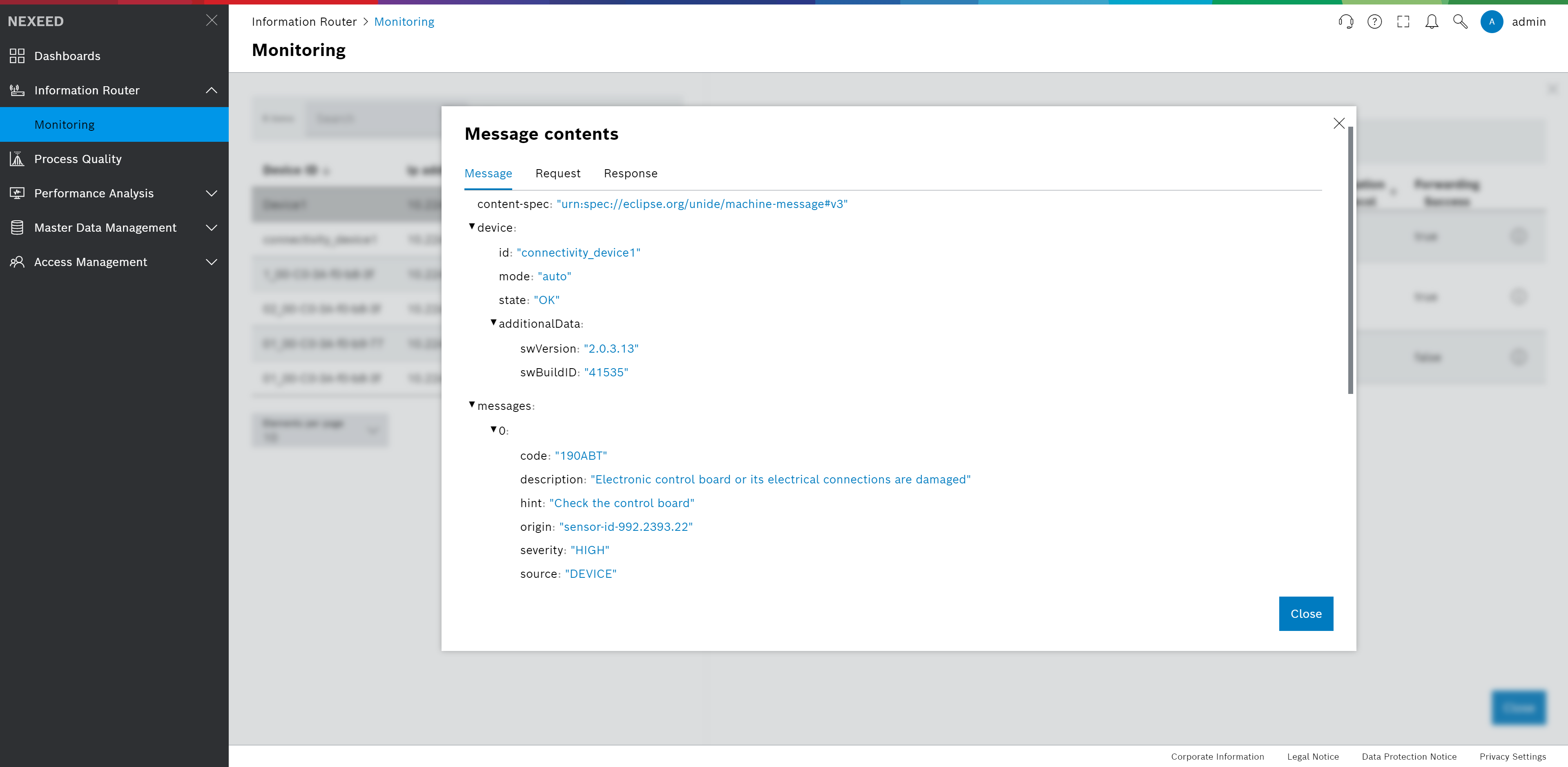Open the support headset icon
Viewport: 1568px width, 767px height.
click(x=1346, y=22)
